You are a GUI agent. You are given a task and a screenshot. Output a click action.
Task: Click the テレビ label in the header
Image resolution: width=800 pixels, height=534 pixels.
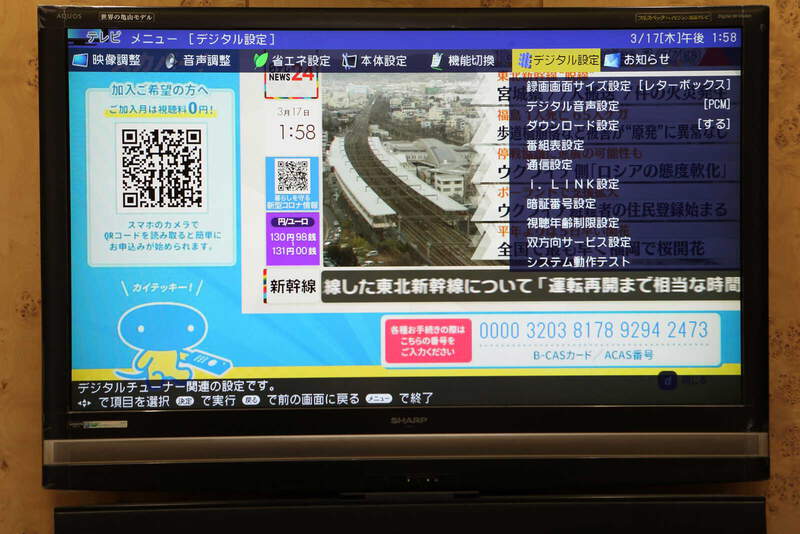(x=104, y=37)
